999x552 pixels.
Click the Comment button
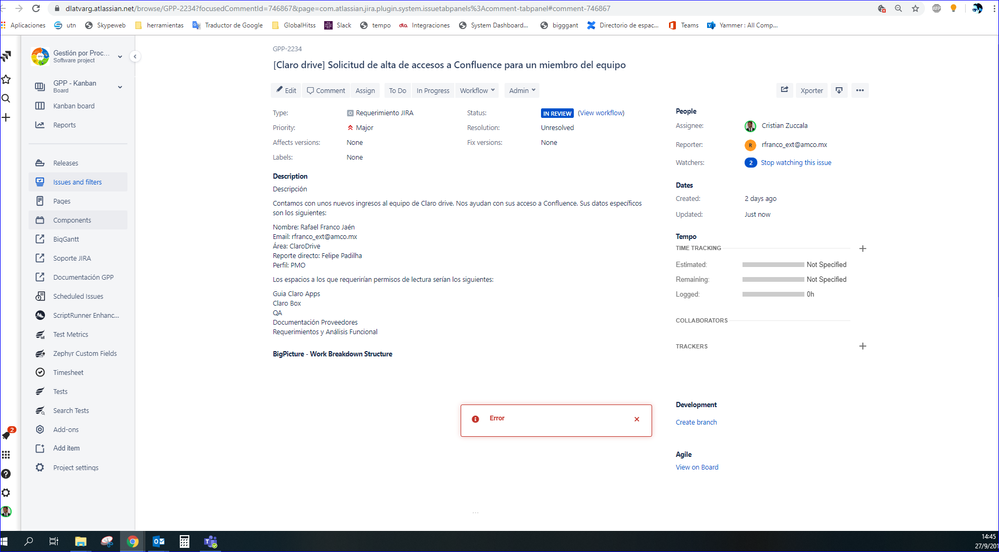point(326,91)
